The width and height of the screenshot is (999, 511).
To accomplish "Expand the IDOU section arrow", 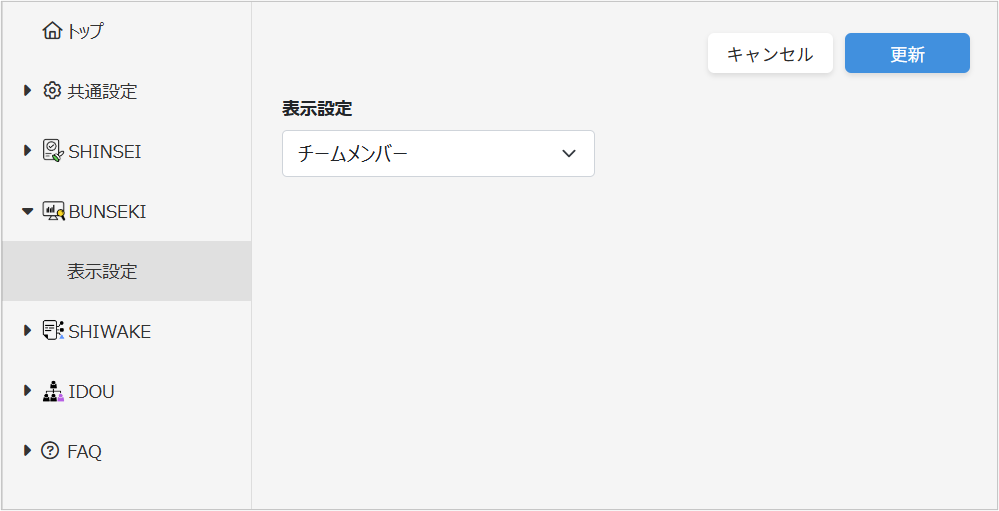I will tap(28, 391).
